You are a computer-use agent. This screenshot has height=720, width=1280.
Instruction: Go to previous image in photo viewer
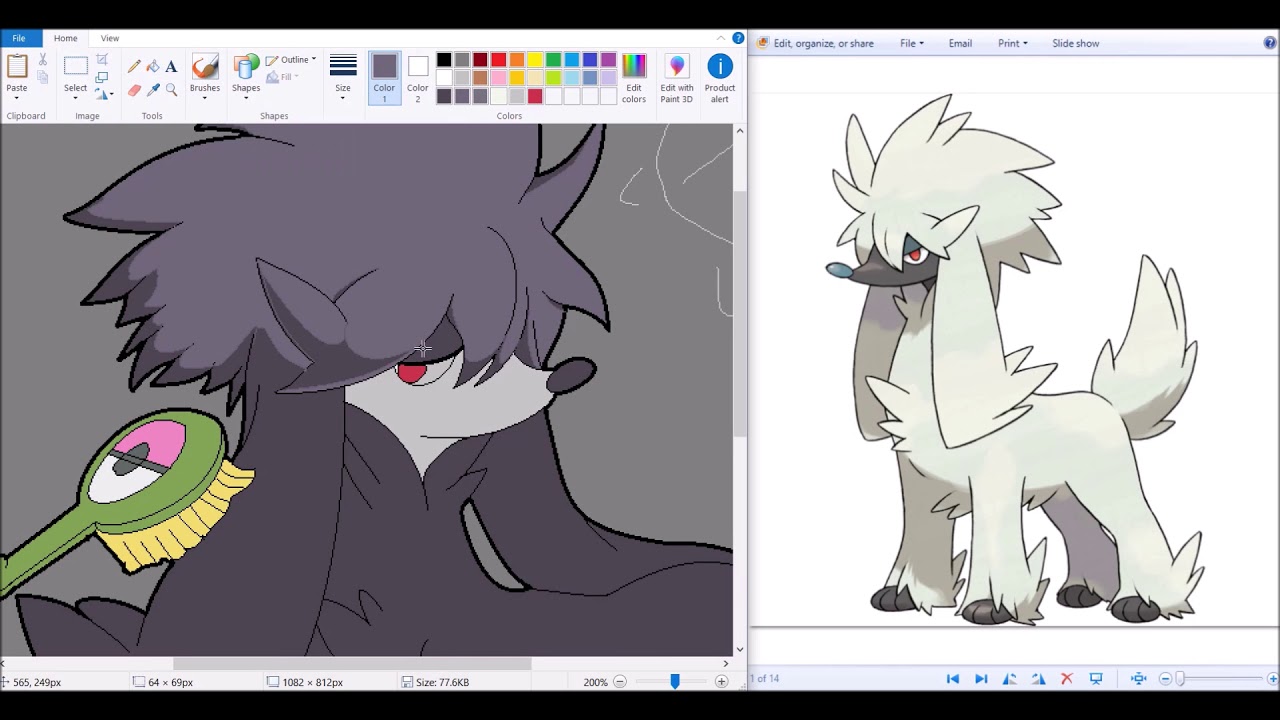[953, 679]
